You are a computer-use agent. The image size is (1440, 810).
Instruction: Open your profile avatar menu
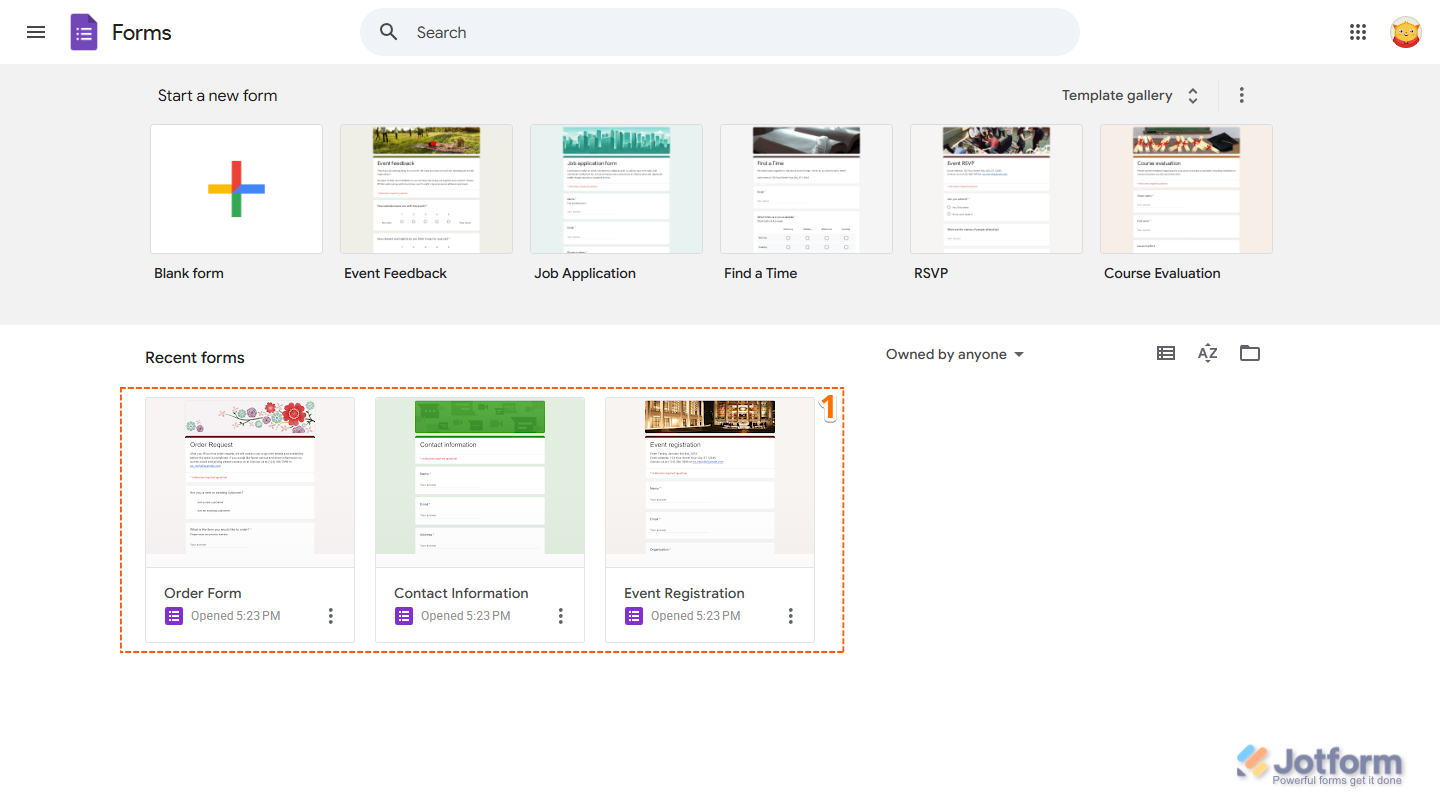click(x=1405, y=31)
